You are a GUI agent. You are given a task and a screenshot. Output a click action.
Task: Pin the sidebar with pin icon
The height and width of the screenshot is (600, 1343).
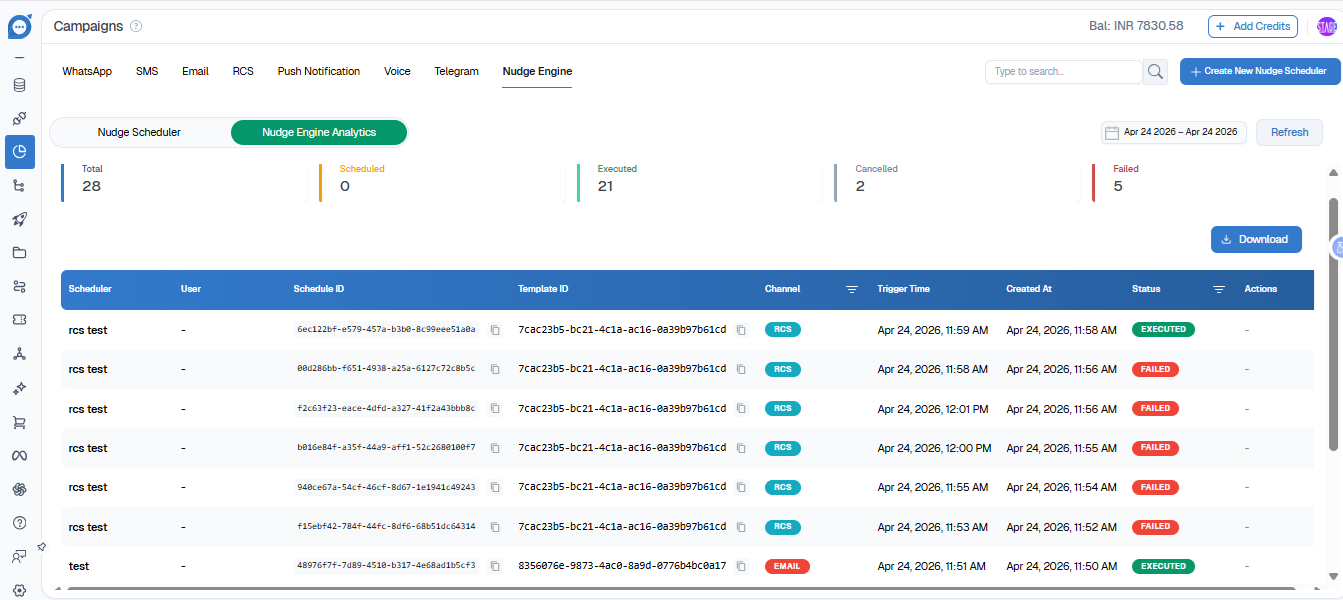click(x=42, y=547)
